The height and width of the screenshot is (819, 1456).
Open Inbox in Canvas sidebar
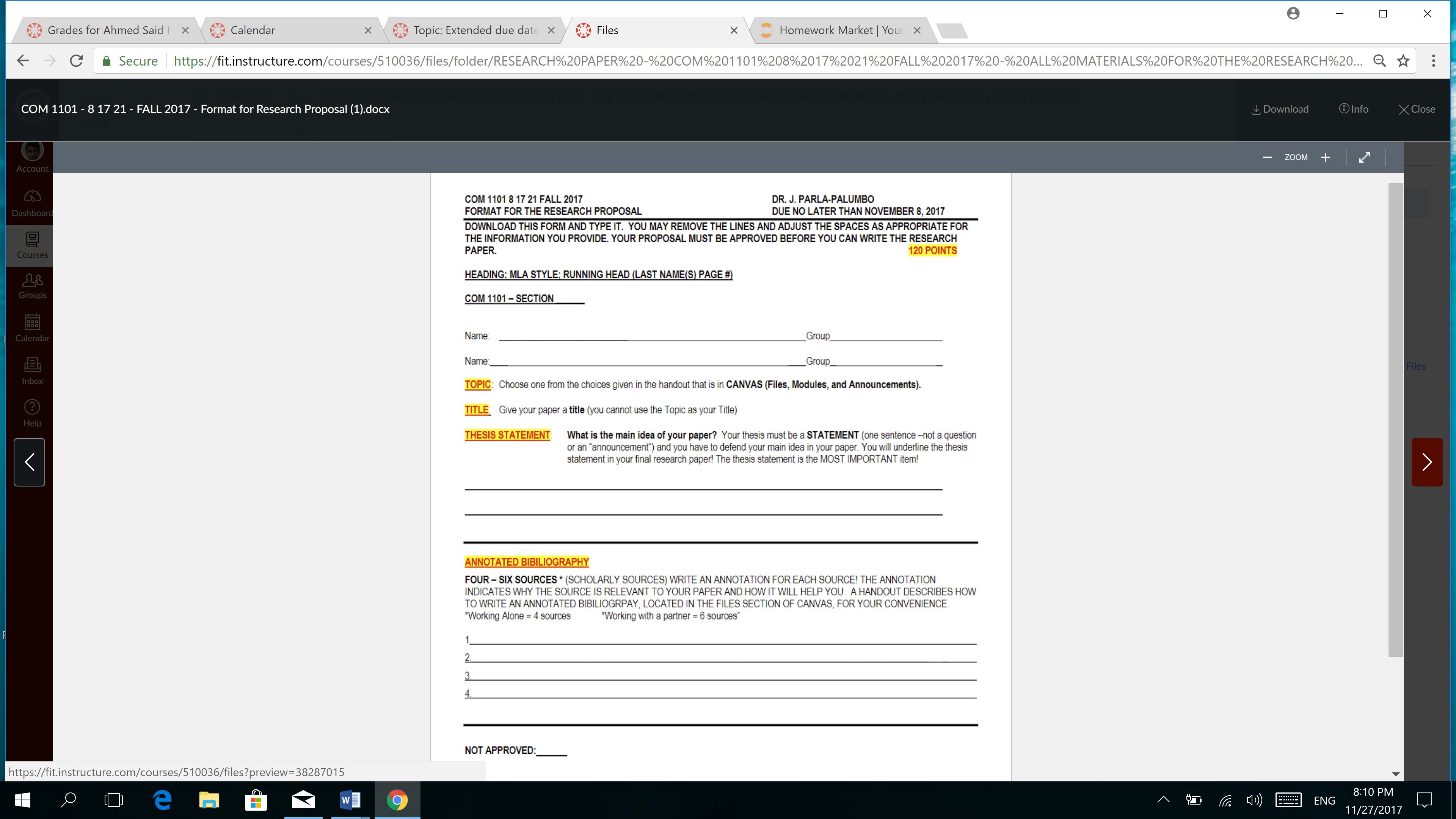point(32,371)
